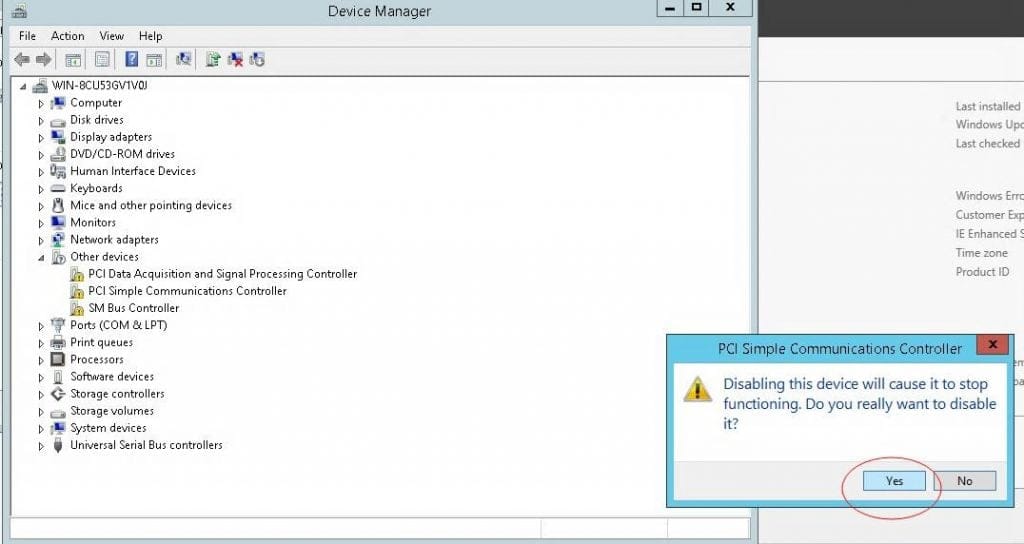The image size is (1024, 544).
Task: Select PCI Data Acquisition and Signal Processing Controller
Action: pyautogui.click(x=222, y=274)
